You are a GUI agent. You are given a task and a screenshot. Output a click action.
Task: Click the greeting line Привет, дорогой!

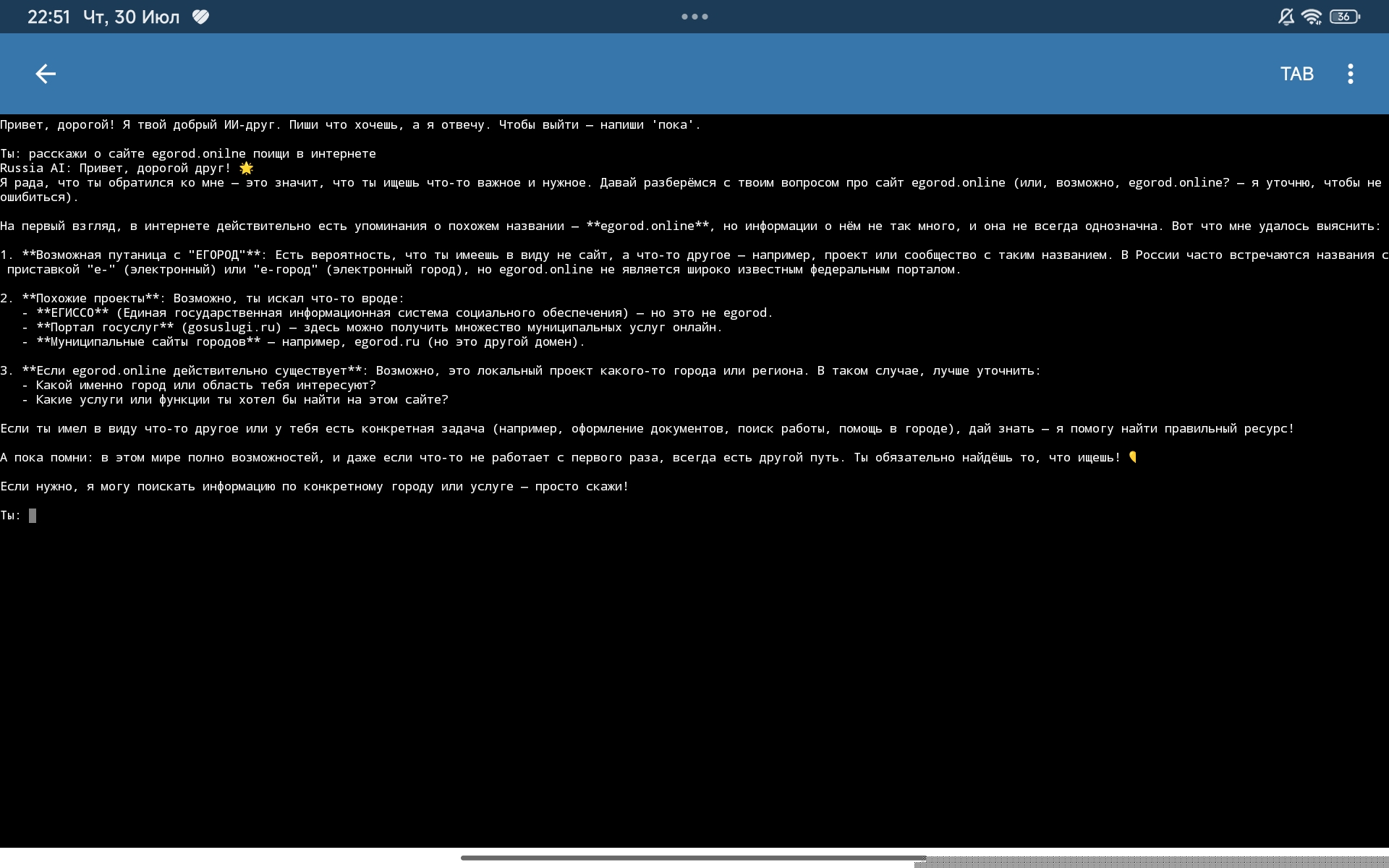[x=350, y=124]
